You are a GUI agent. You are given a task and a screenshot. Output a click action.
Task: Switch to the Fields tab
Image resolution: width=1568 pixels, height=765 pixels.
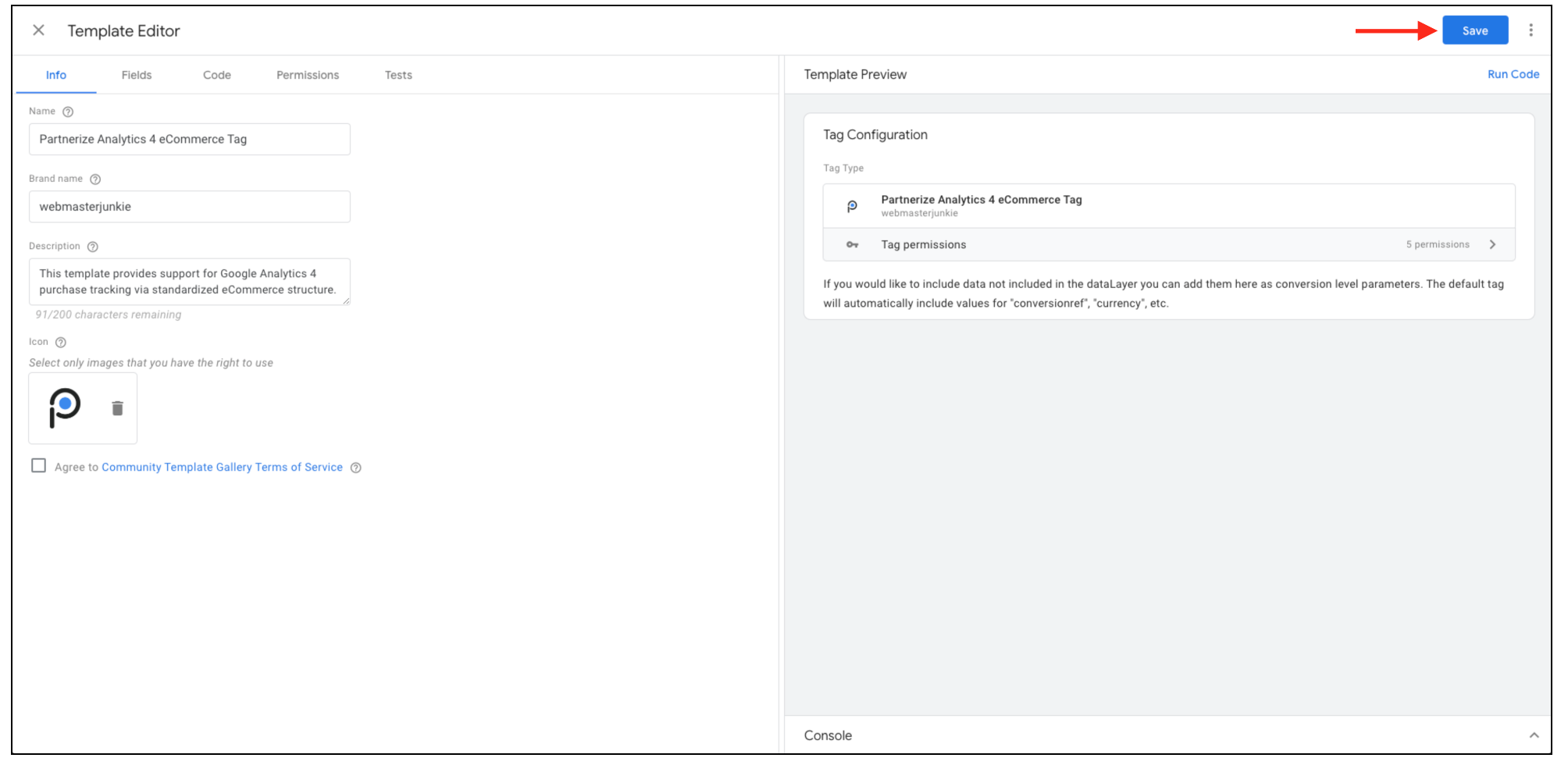137,75
